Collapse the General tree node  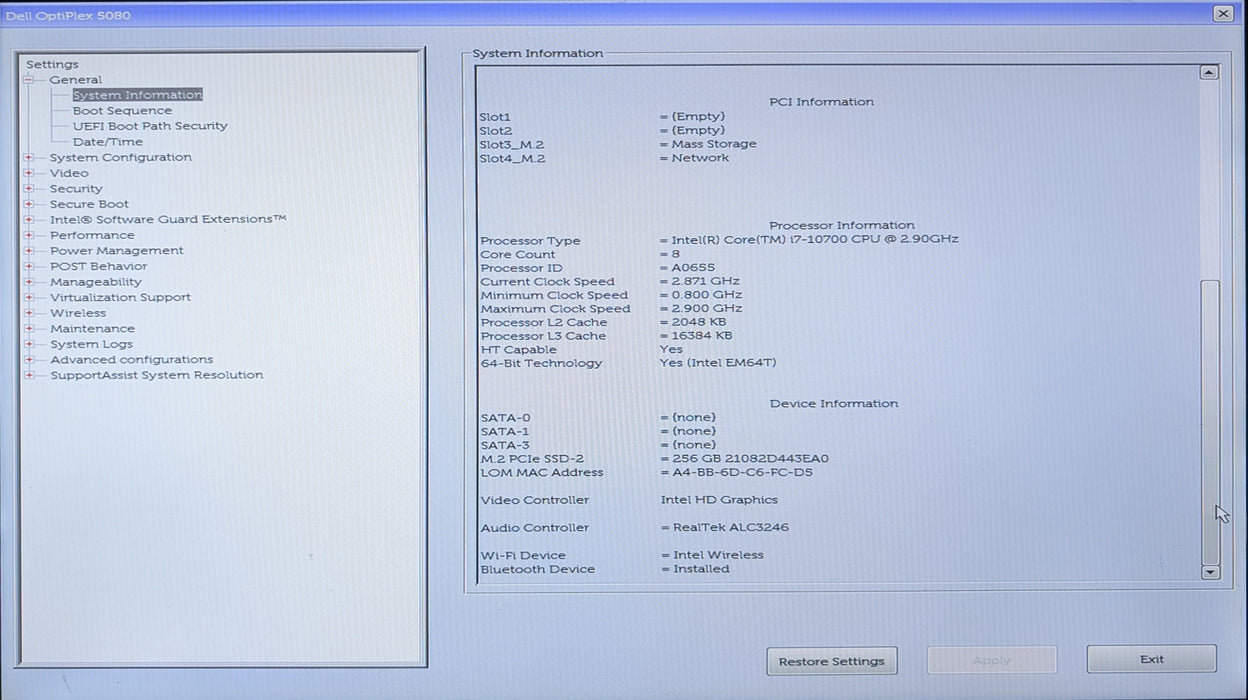click(29, 80)
